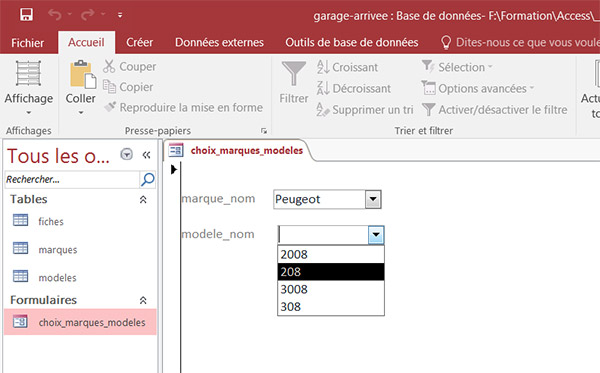The width and height of the screenshot is (600, 373).
Task: Collapse the Tables group
Action: tap(143, 199)
